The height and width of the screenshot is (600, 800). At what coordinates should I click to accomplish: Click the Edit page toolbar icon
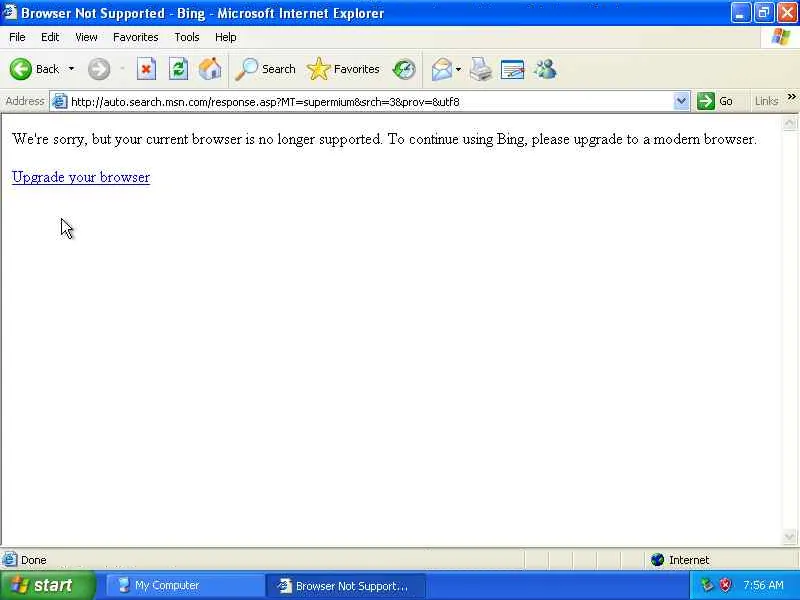click(x=512, y=69)
